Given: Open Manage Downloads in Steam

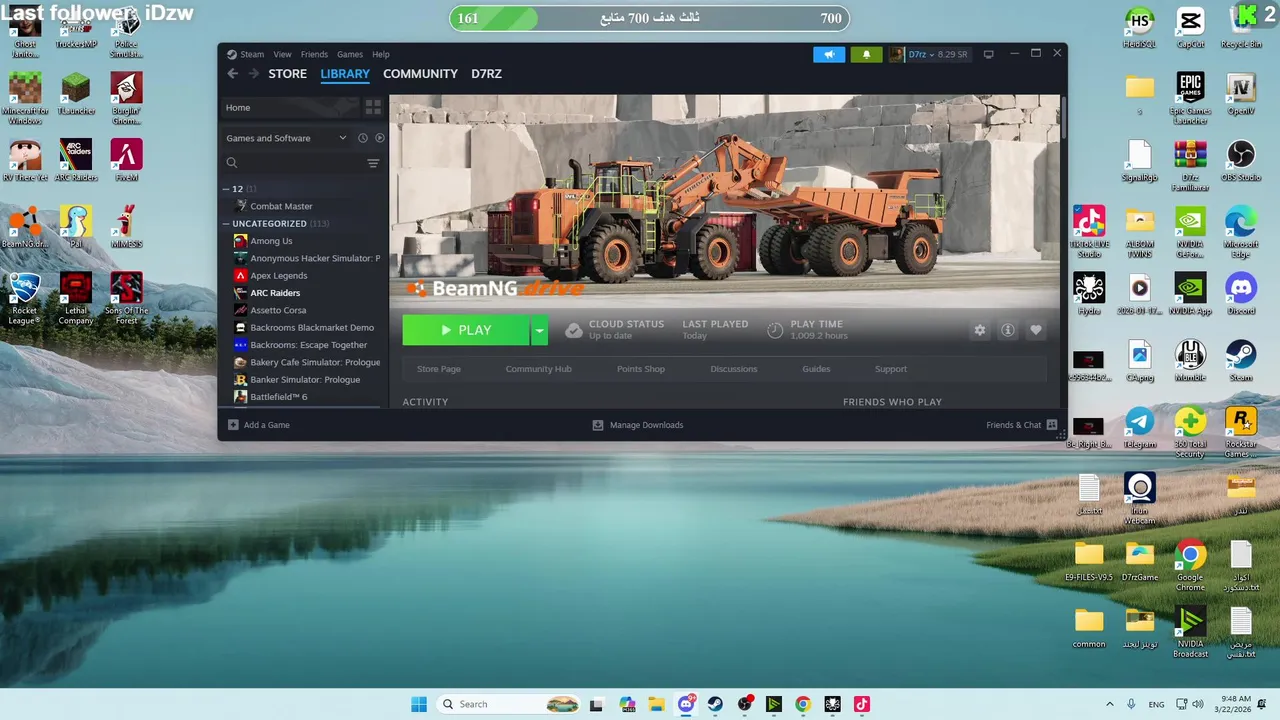Looking at the screenshot, I should [638, 425].
